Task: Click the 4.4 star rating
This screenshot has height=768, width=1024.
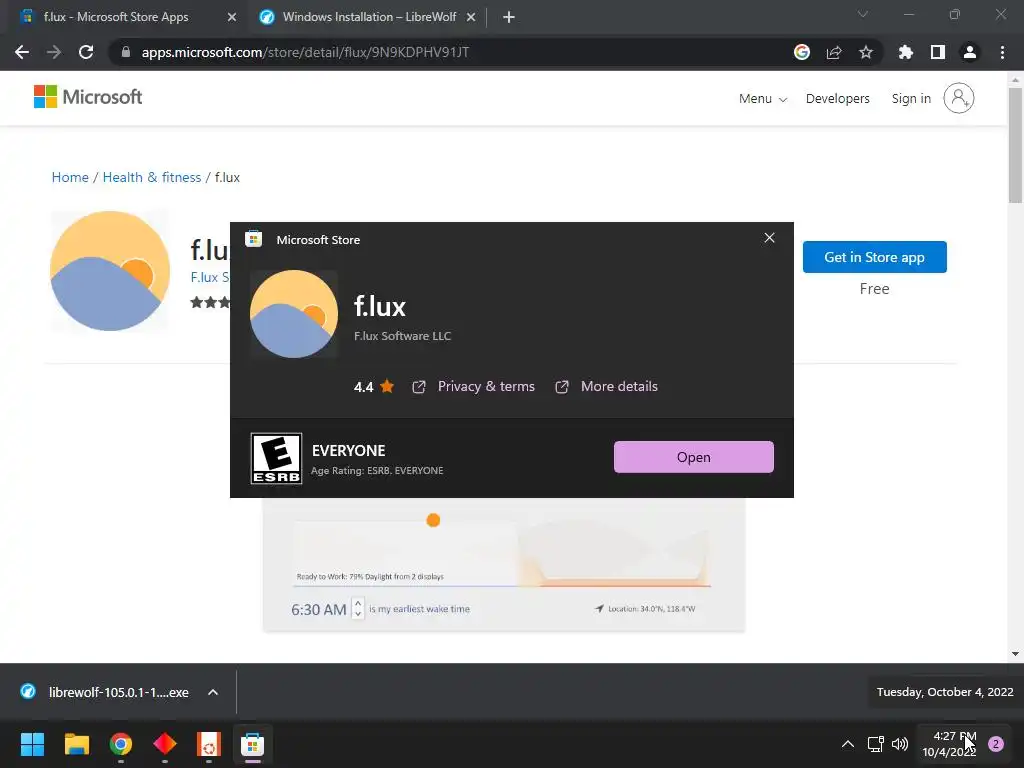Action: click(374, 387)
